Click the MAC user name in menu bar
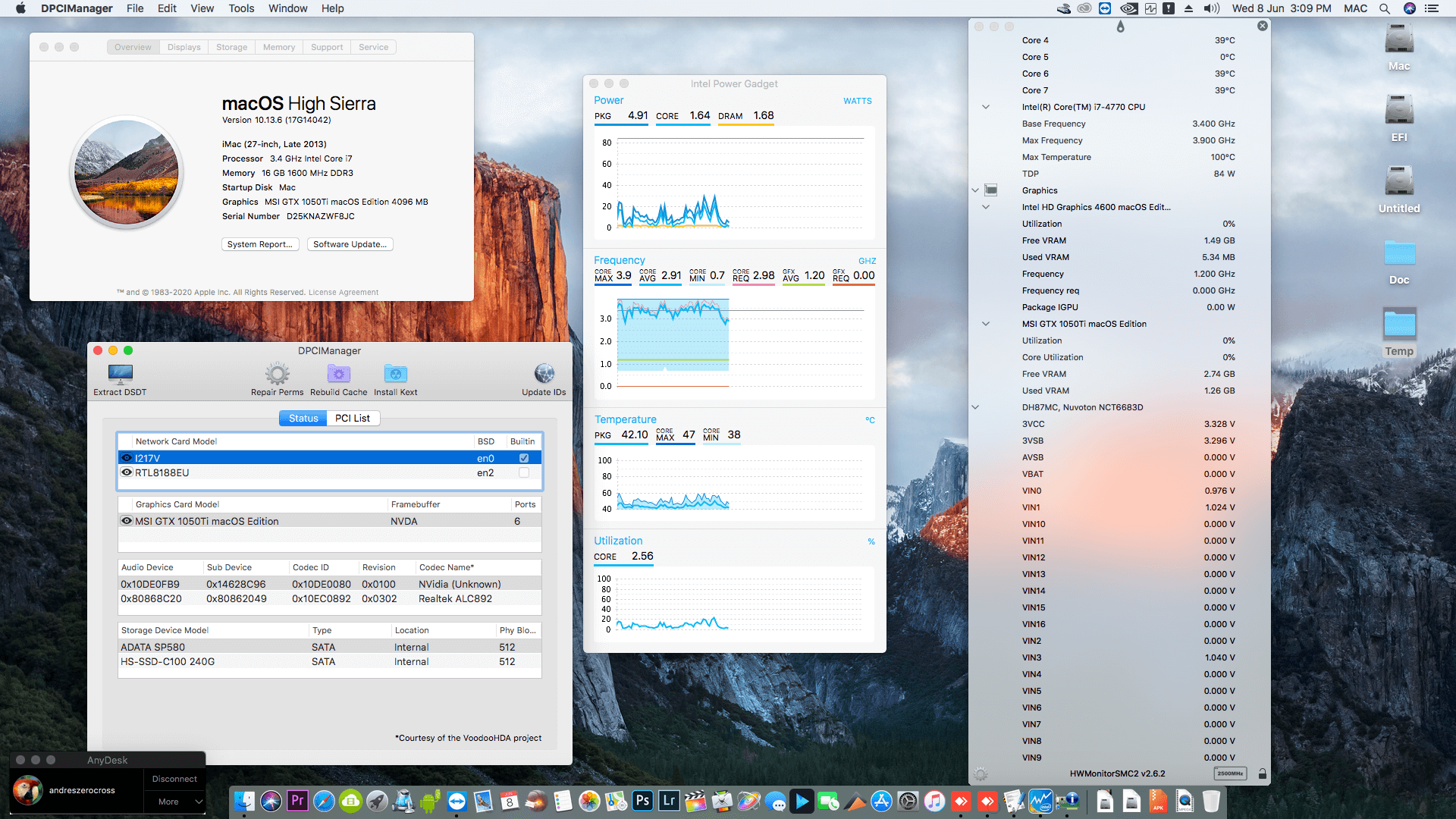 point(1355,8)
